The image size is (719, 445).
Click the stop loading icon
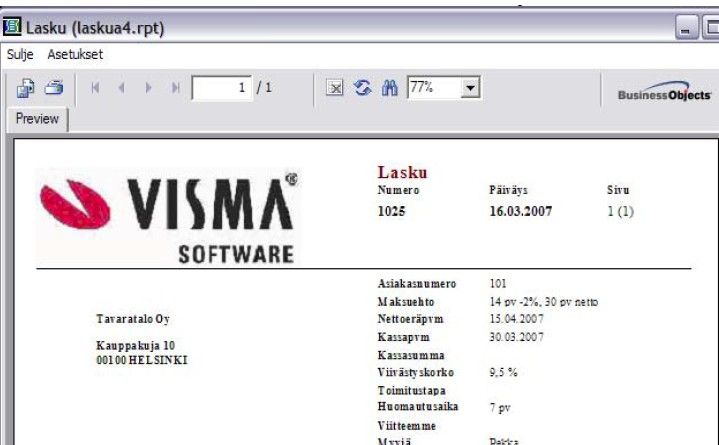pos(335,87)
